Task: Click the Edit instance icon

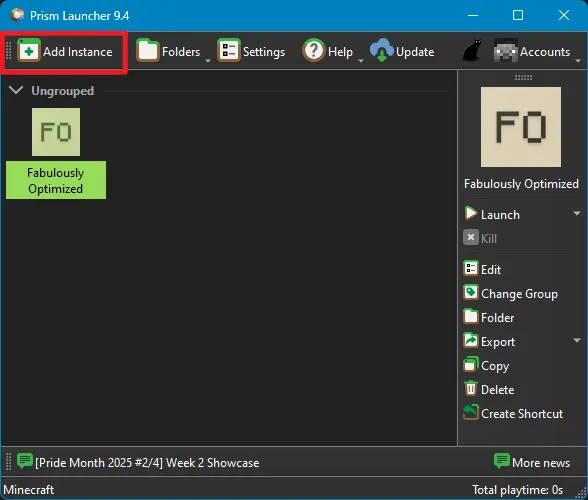Action: click(x=471, y=269)
